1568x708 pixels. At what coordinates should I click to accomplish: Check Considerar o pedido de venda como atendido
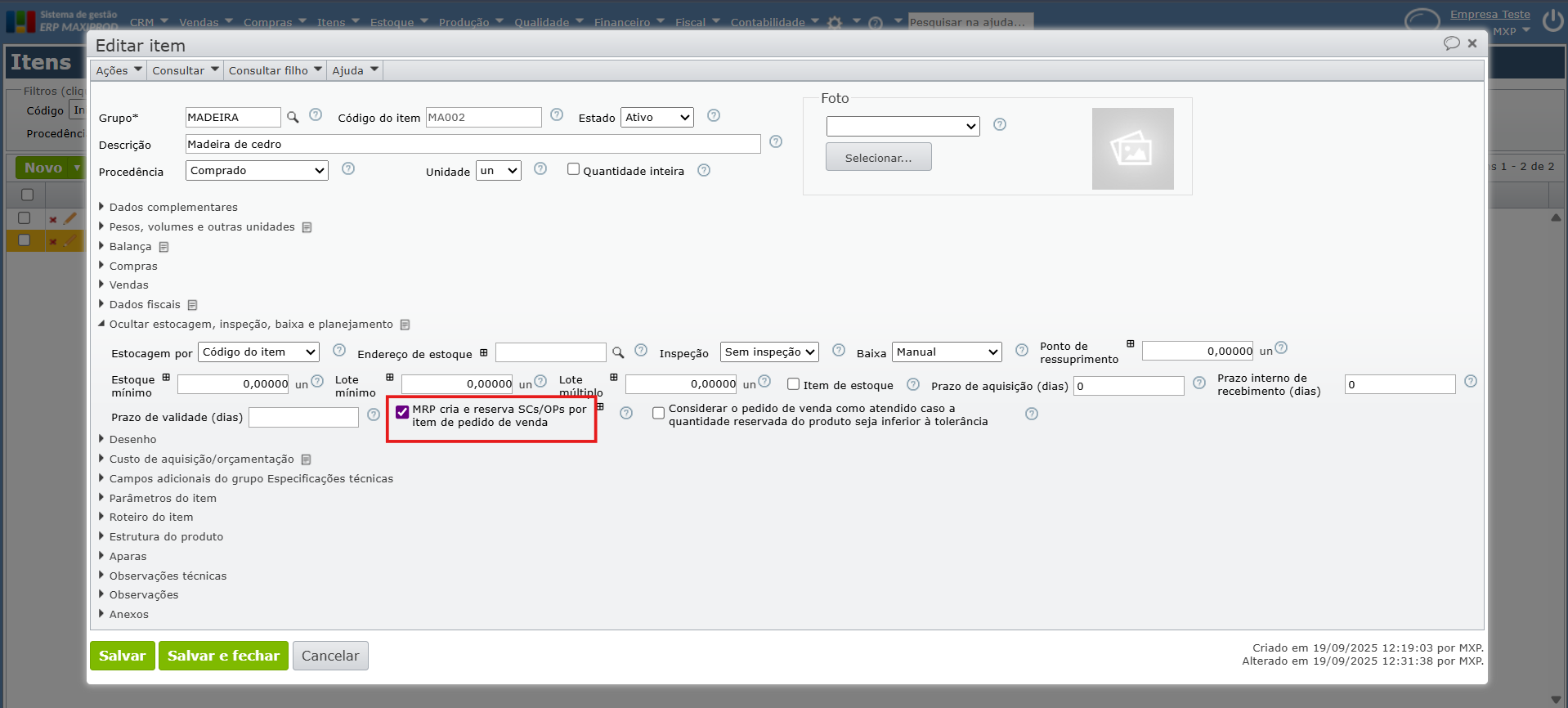point(658,414)
